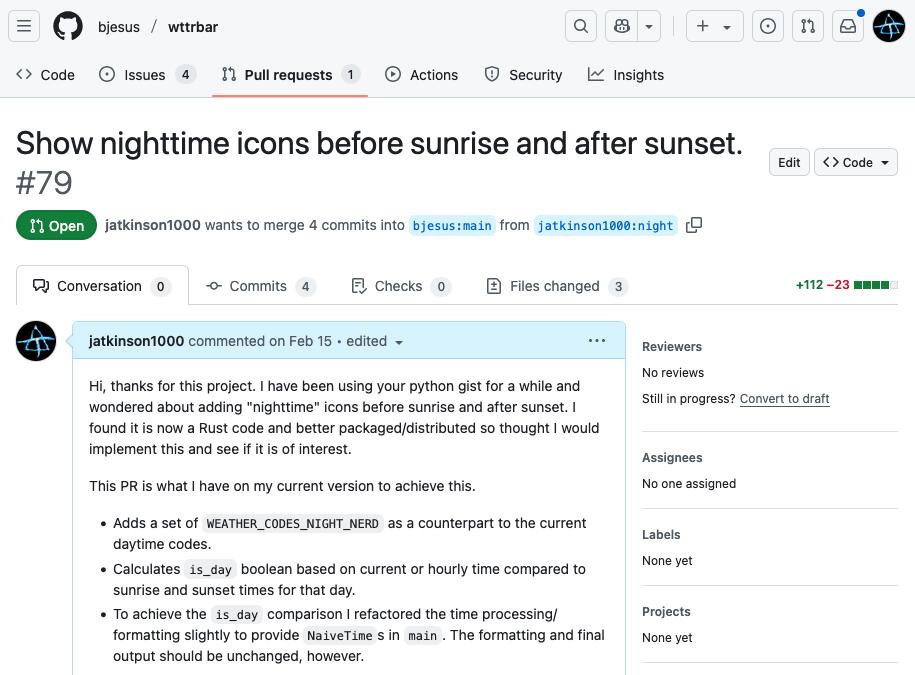Open the notifications inbox

tap(848, 27)
